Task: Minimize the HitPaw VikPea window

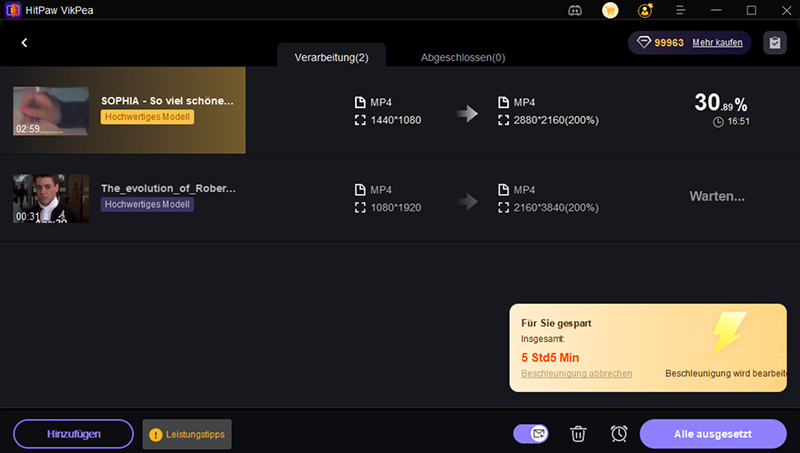Action: (716, 10)
